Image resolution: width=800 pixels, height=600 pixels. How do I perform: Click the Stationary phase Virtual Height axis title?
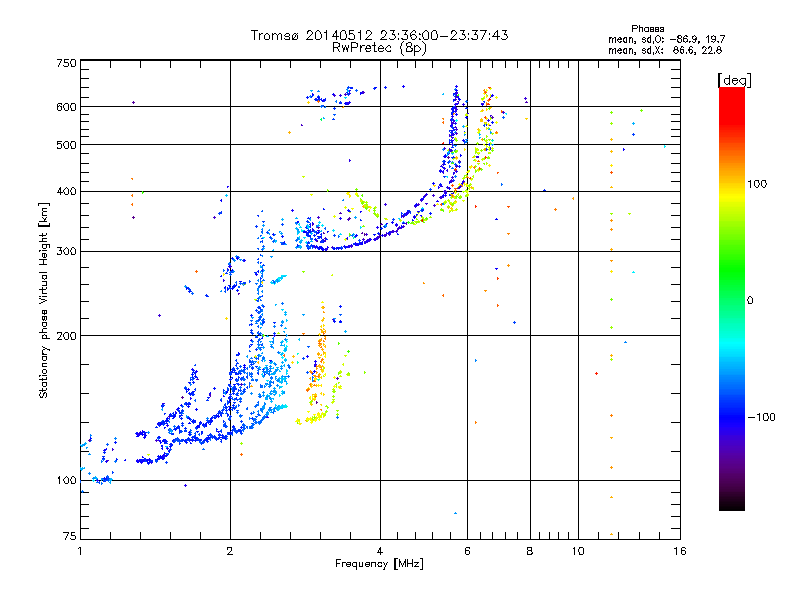[x=44, y=300]
